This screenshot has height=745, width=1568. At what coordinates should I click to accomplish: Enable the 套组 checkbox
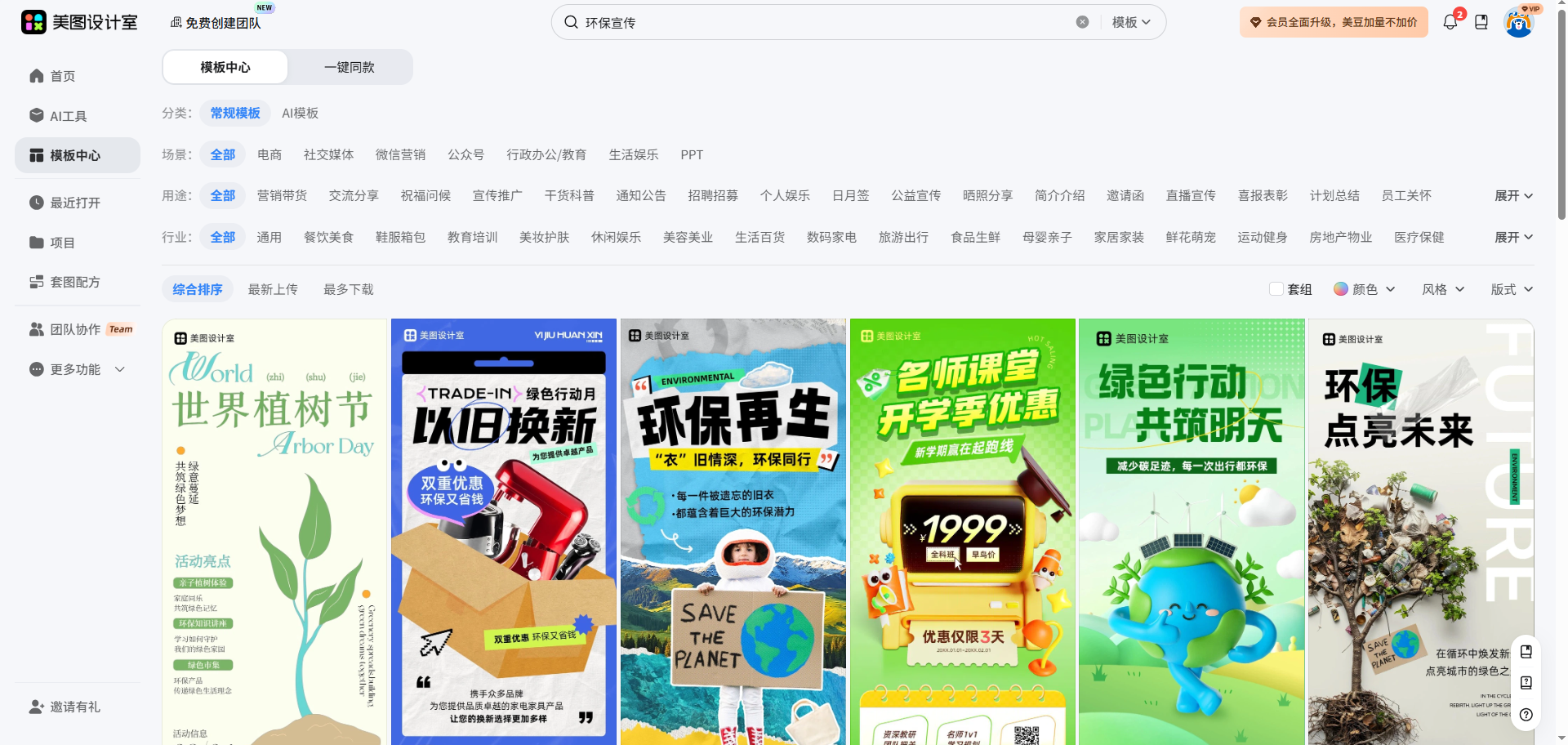pyautogui.click(x=1276, y=289)
